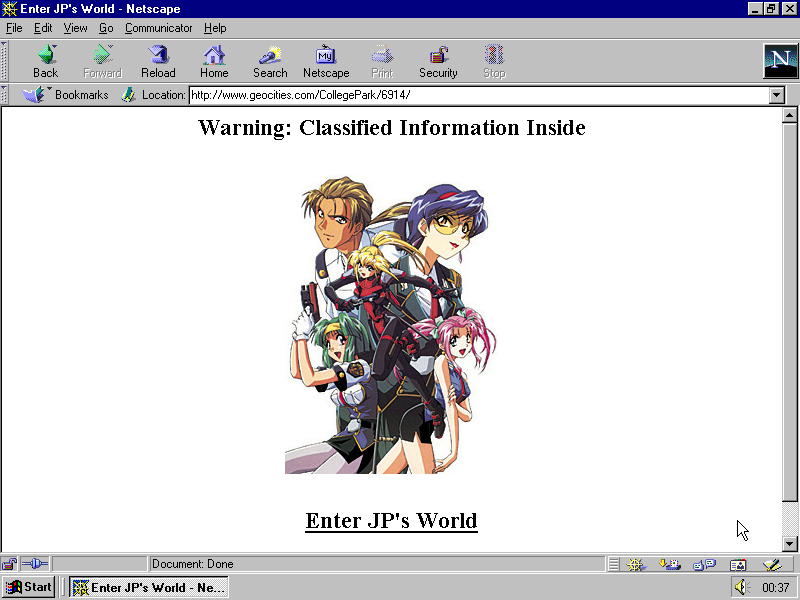Viewport: 800px width, 600px height.
Task: Open the Bookmarks quick file icon
Action: click(35, 94)
